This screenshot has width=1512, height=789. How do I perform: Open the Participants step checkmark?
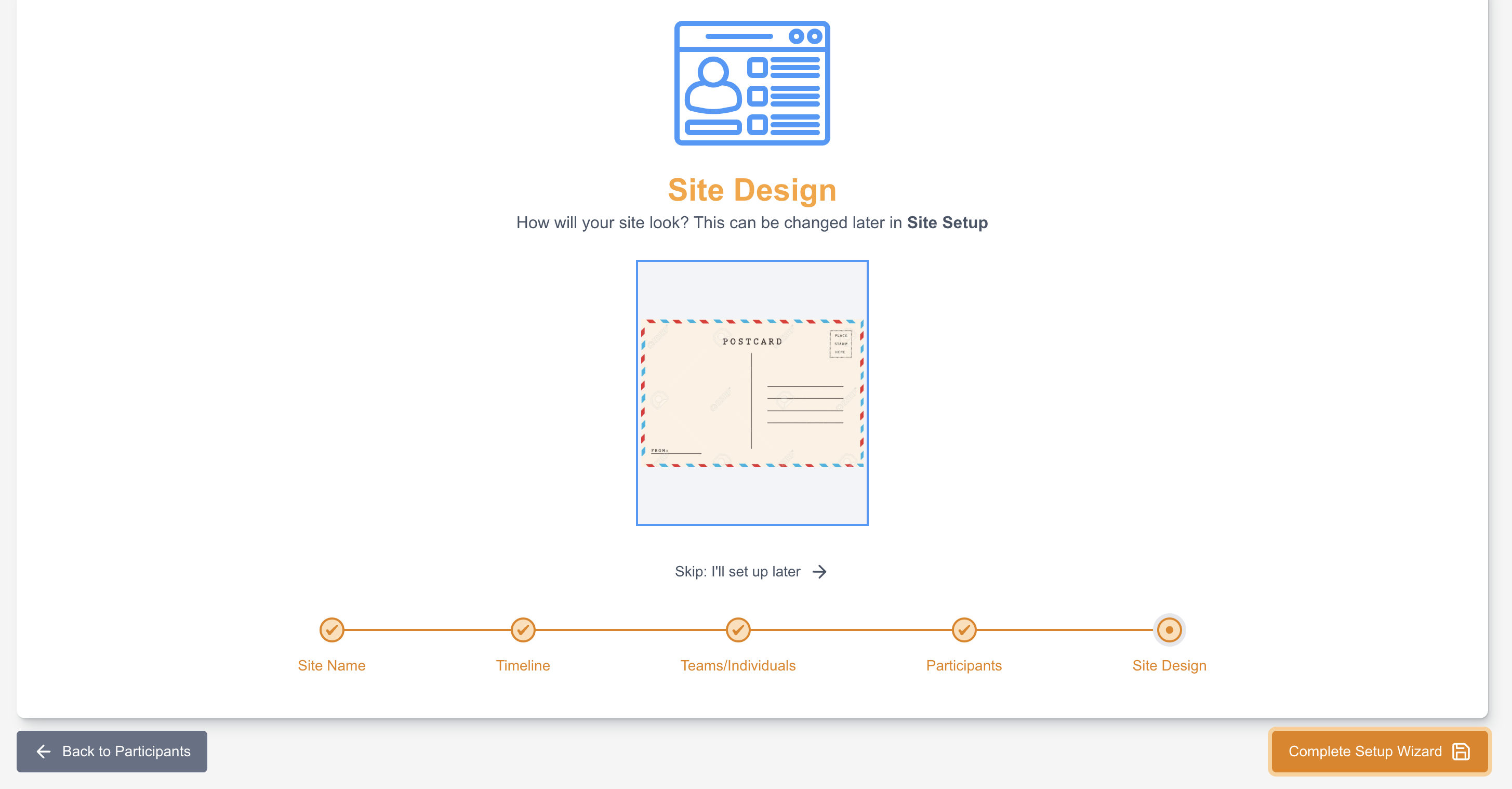(x=964, y=630)
